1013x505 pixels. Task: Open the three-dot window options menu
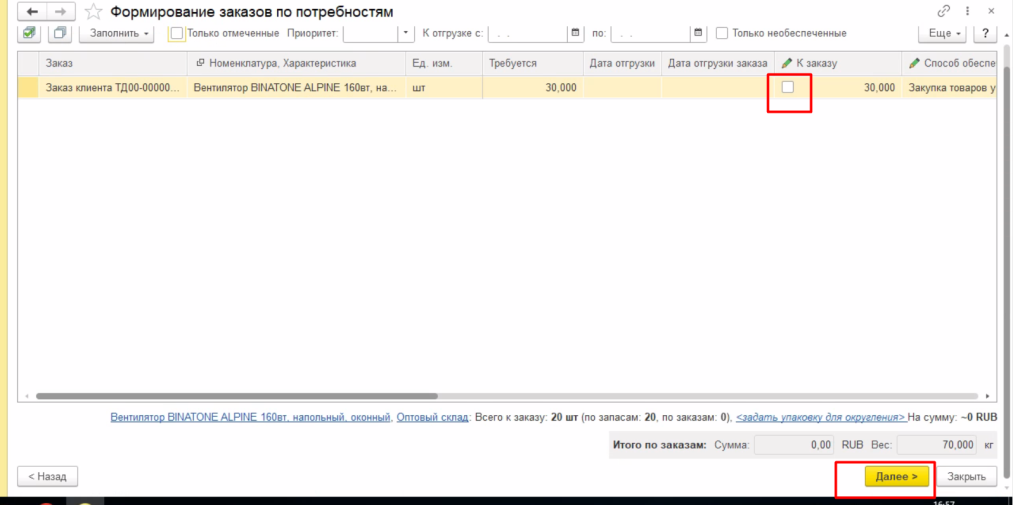966,11
